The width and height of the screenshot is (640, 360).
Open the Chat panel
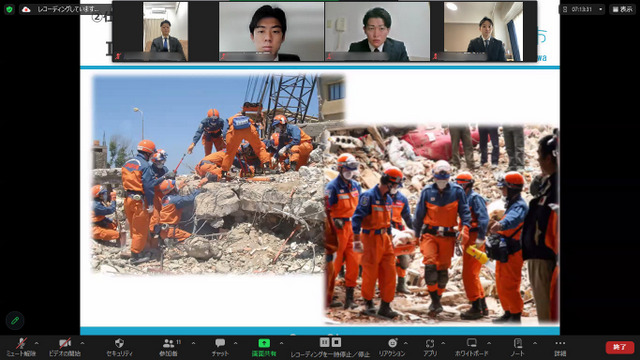tap(220, 343)
